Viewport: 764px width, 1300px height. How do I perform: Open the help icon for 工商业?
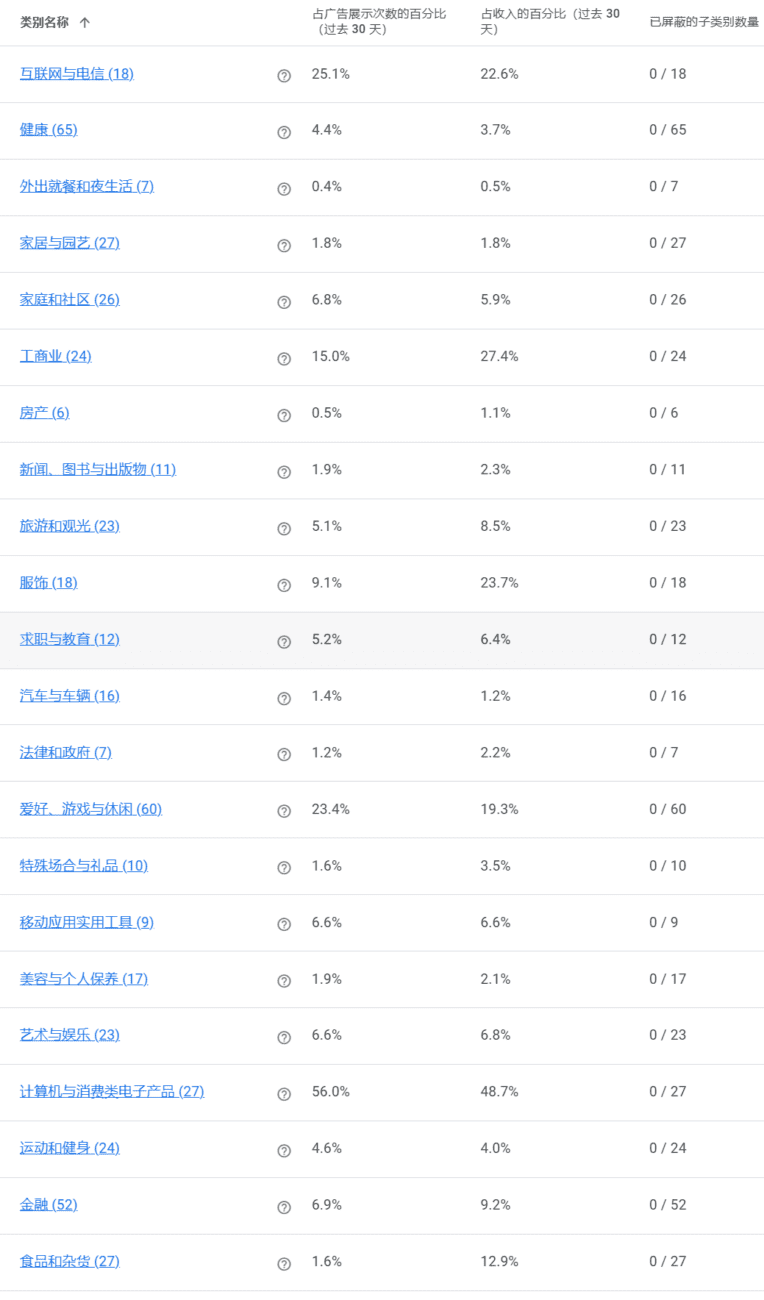284,359
